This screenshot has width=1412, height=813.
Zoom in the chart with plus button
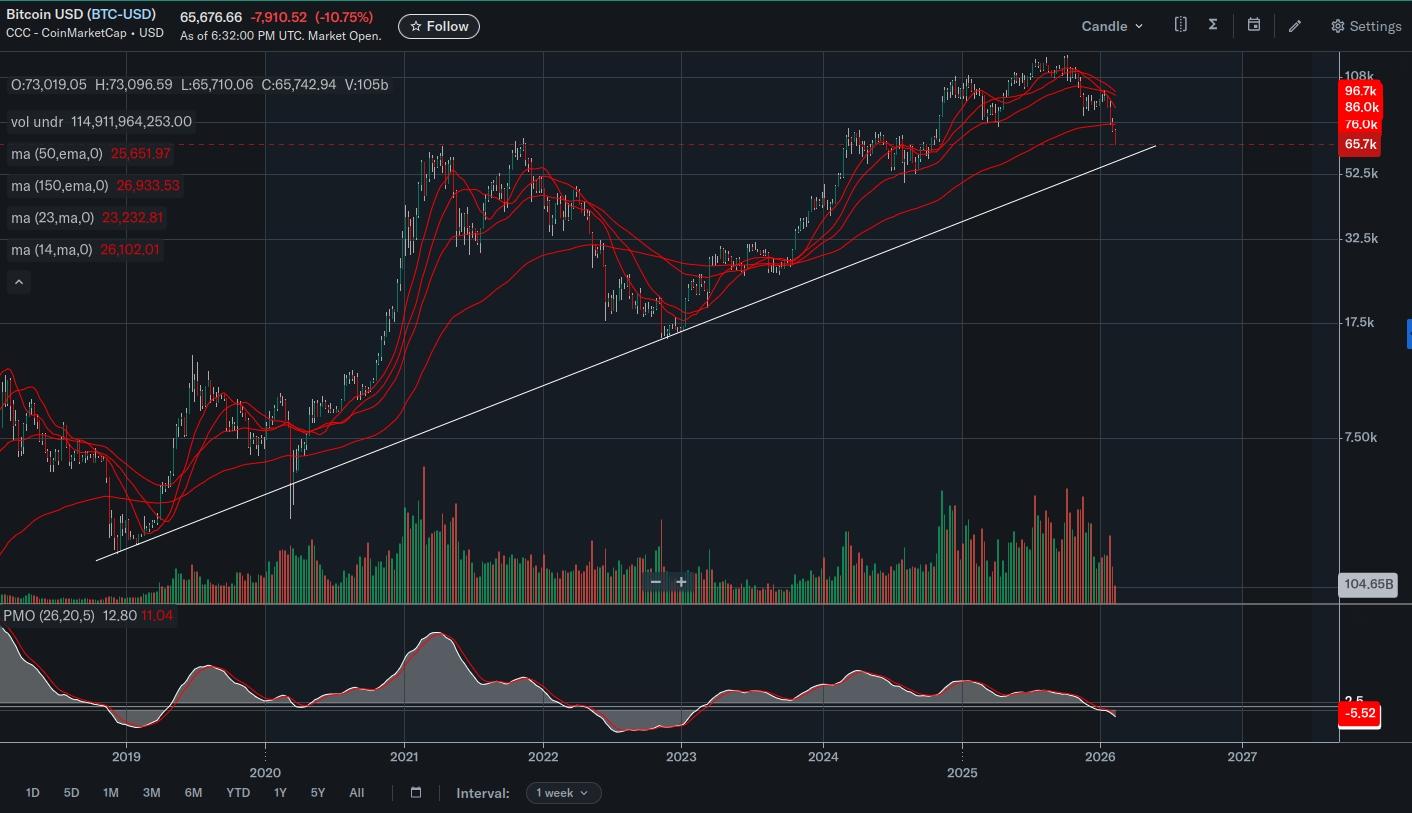pyautogui.click(x=681, y=582)
